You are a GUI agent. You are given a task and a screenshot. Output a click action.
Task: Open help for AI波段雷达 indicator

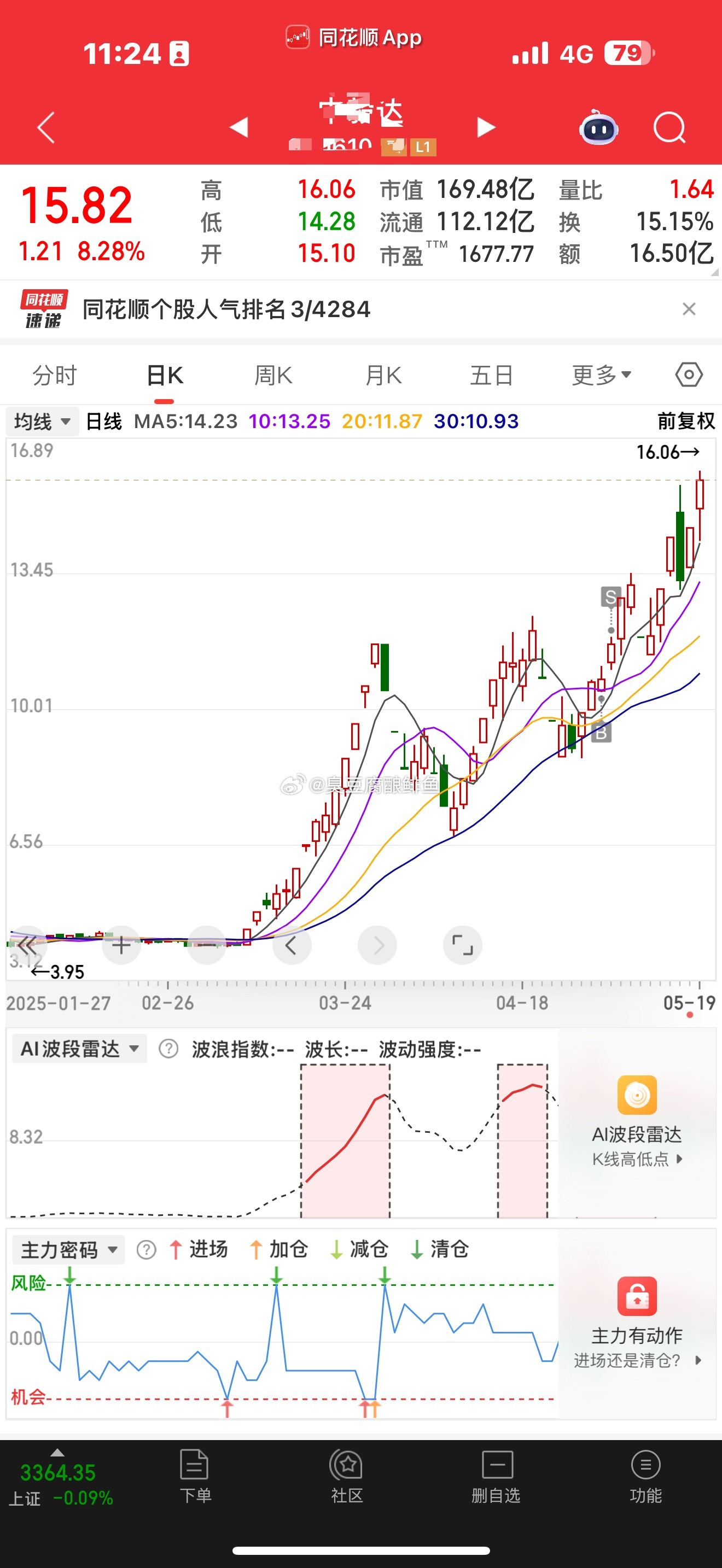click(x=168, y=1049)
